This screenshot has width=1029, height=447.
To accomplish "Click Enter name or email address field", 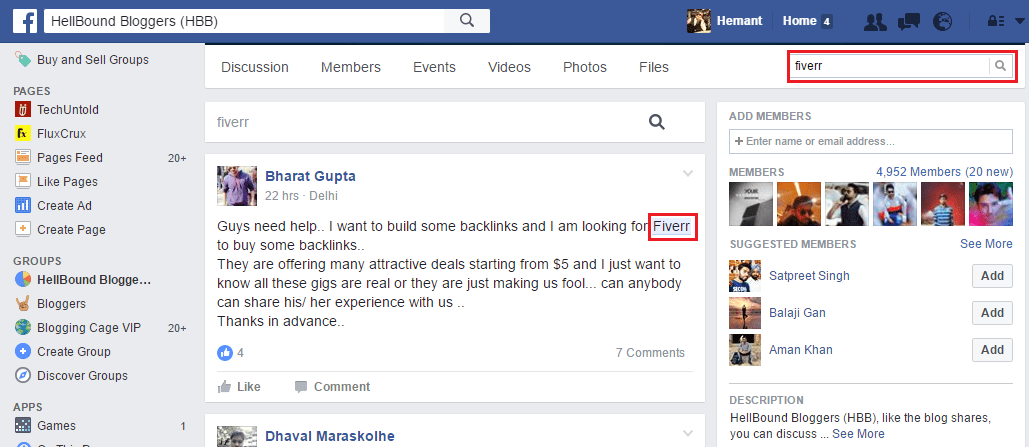I will (870, 141).
